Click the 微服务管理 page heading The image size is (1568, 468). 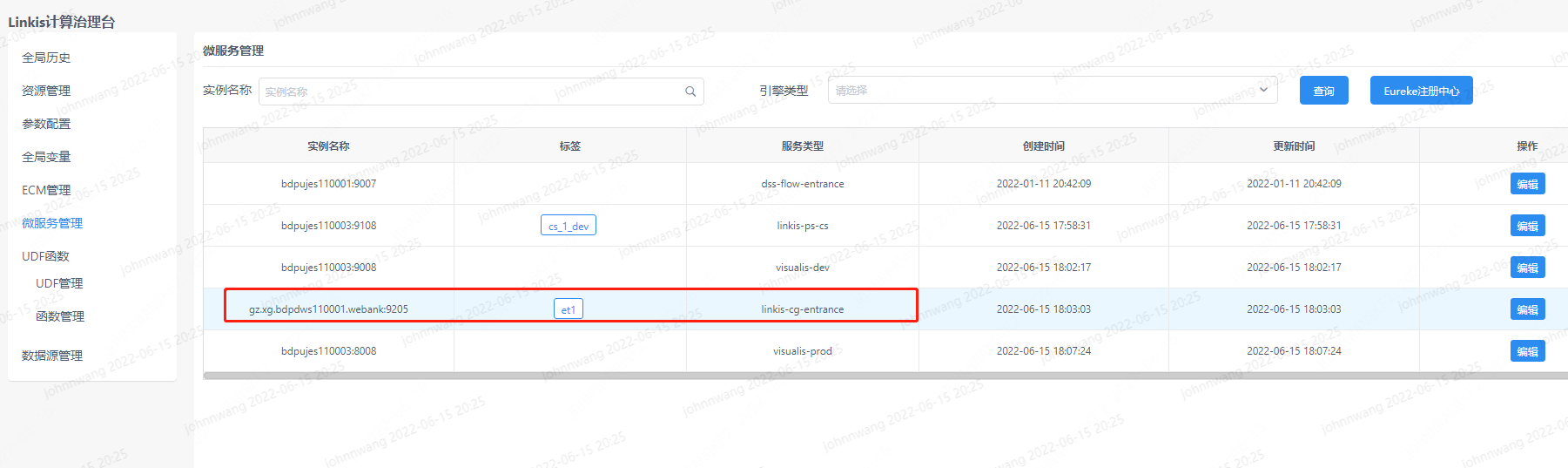point(233,51)
